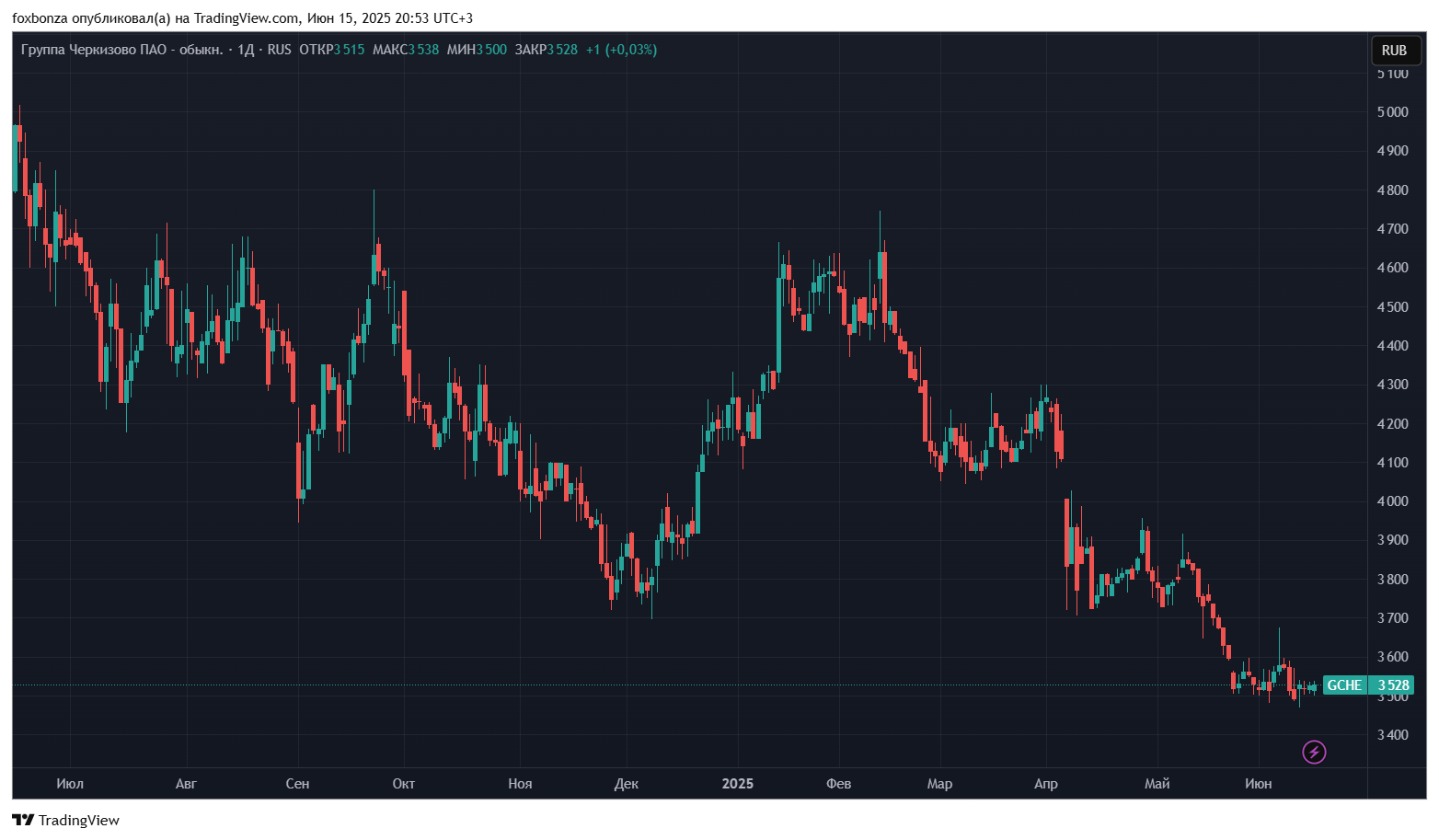Click the 3 900 price axis label

(1392, 540)
